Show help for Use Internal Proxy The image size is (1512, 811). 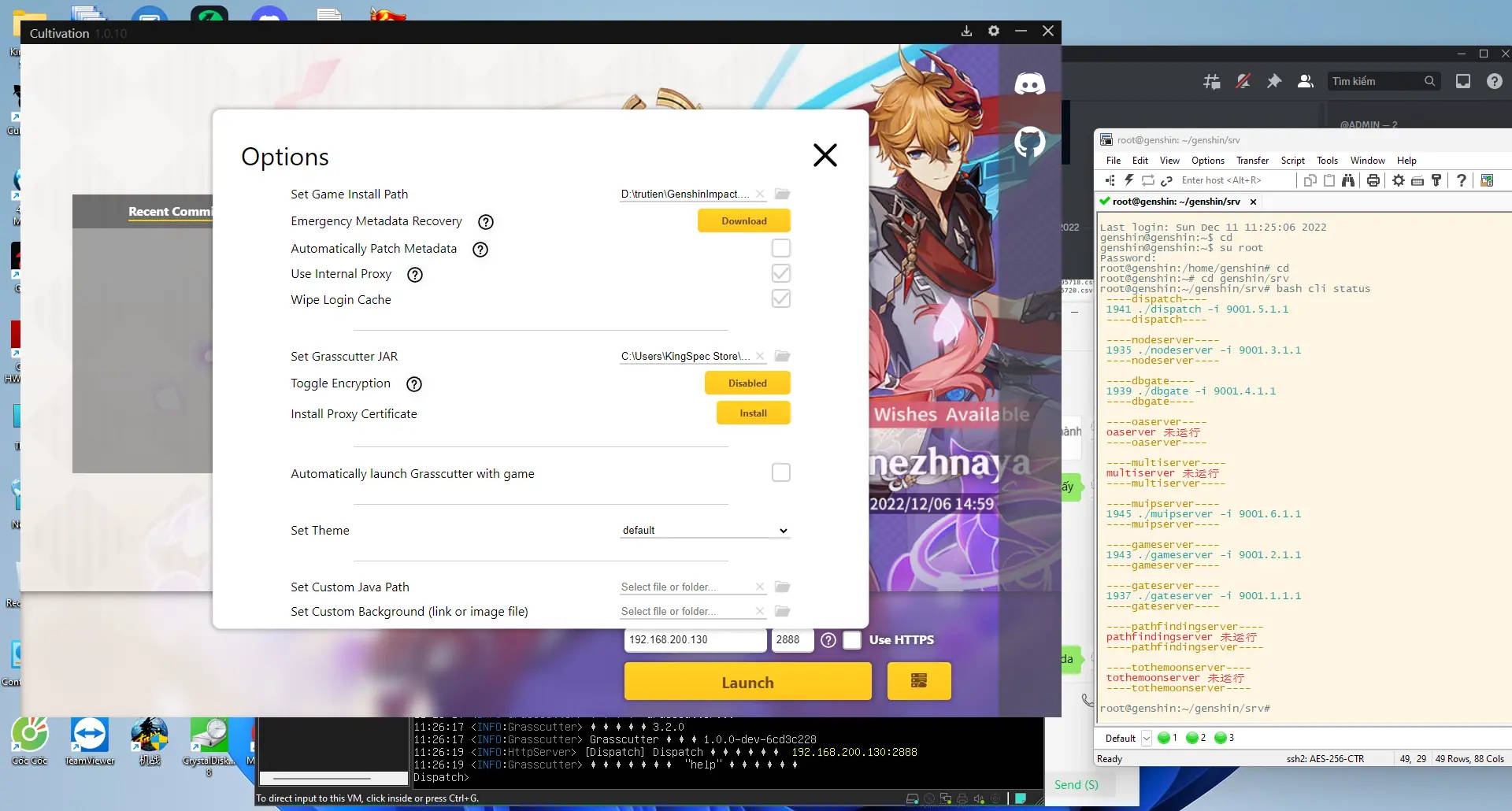415,275
